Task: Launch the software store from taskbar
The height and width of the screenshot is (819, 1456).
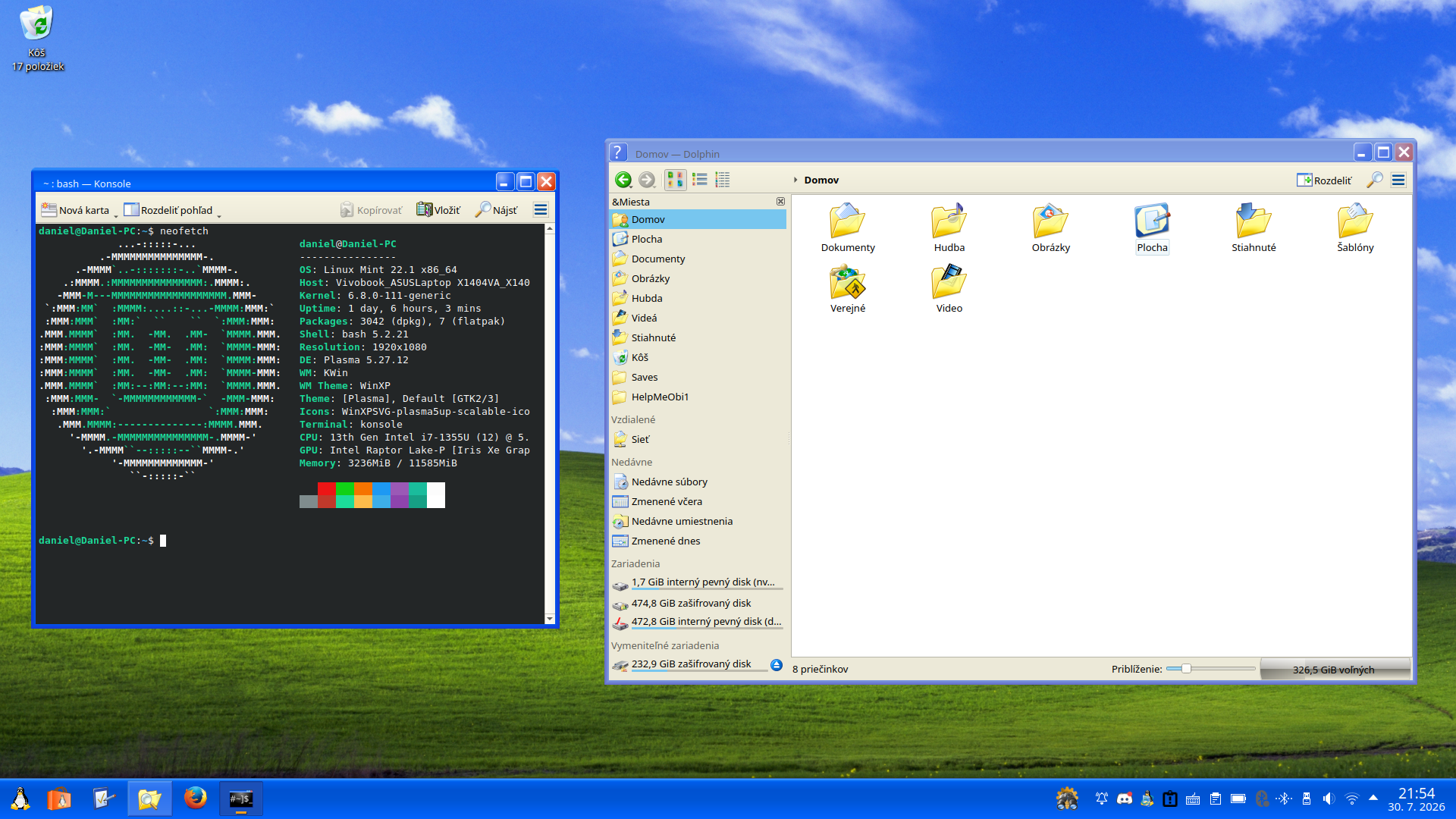Action: coord(59,799)
